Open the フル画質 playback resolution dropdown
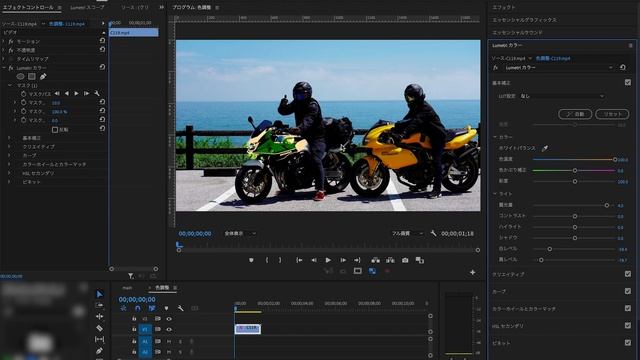640x360 pixels. (407, 233)
